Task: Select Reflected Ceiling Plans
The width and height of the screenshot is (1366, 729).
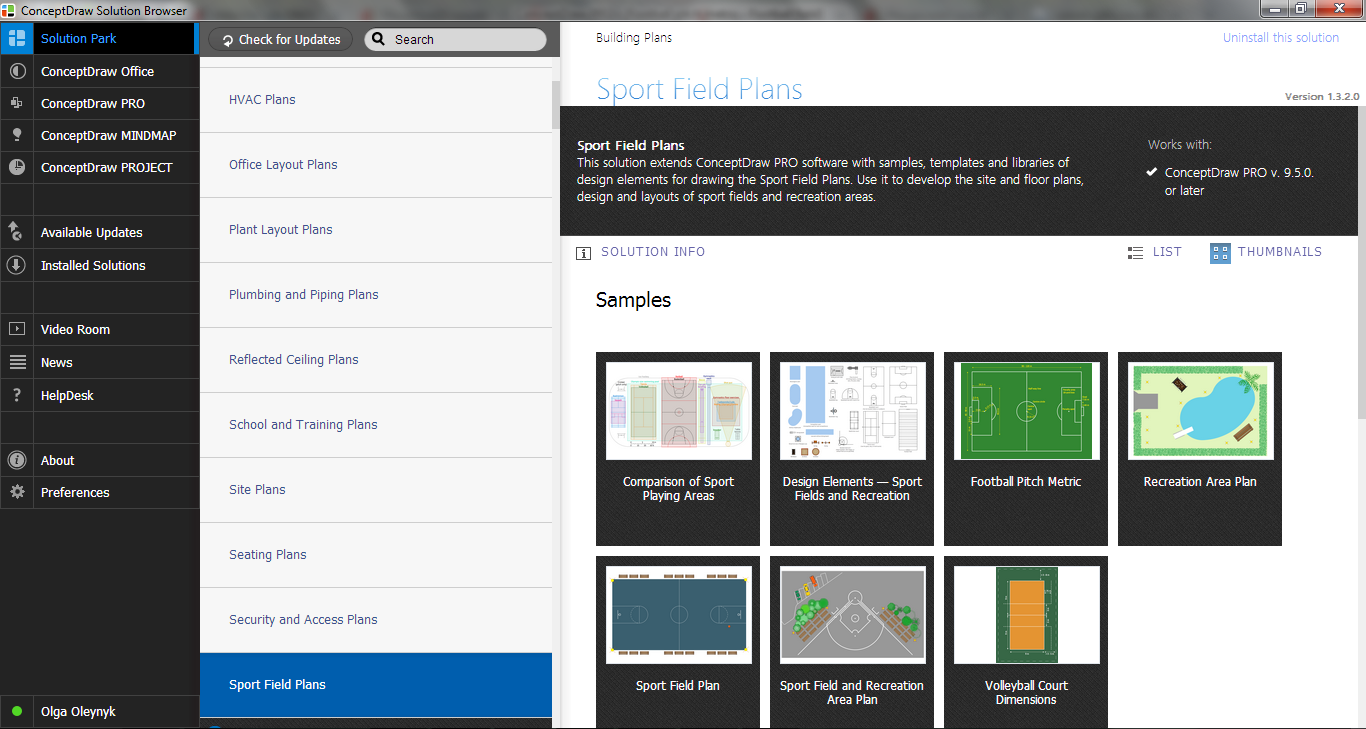Action: pos(376,360)
